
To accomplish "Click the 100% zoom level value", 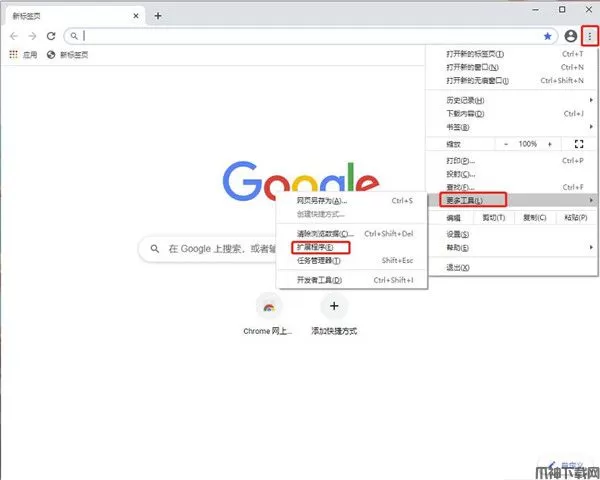I will (x=528, y=144).
